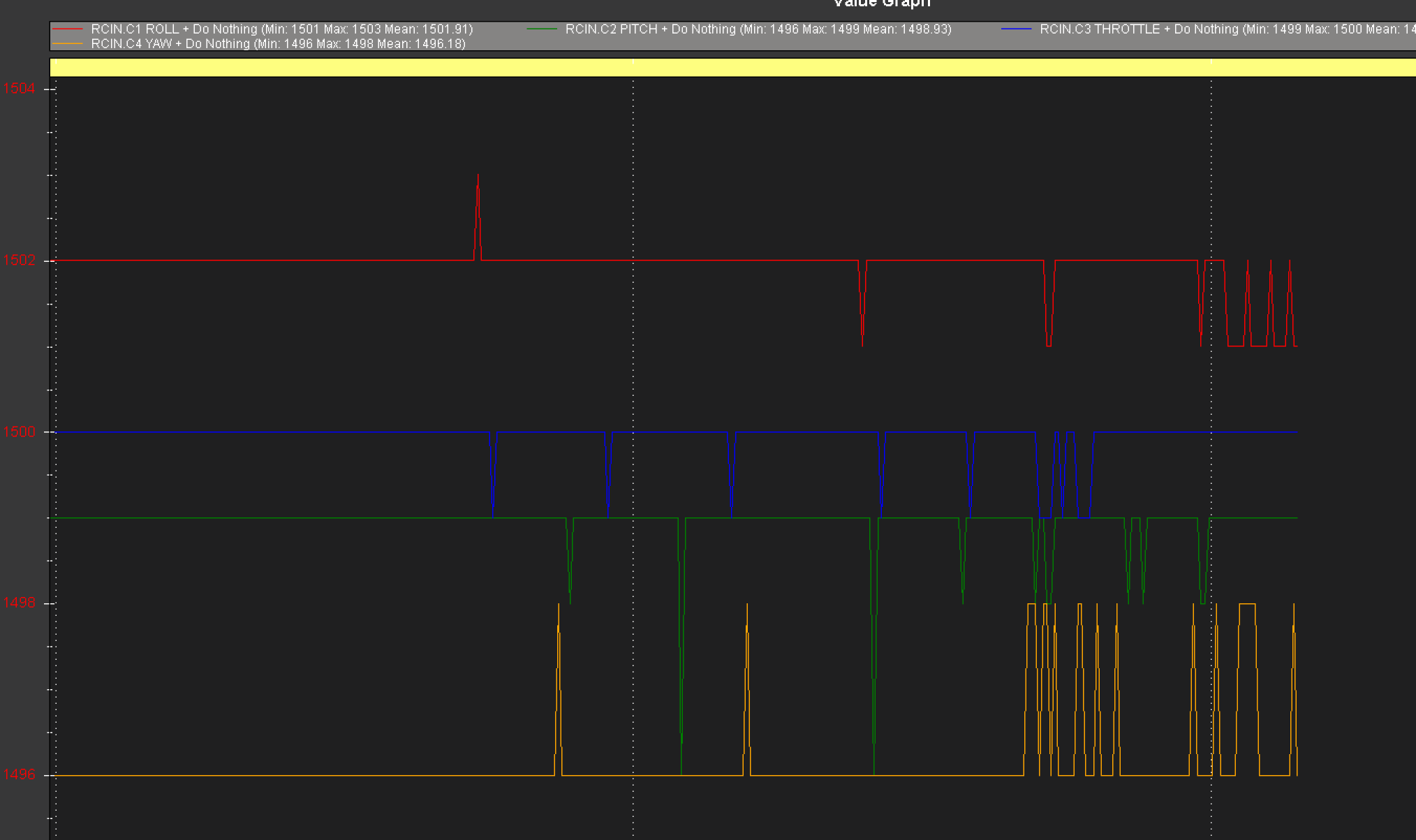The width and height of the screenshot is (1416, 840).
Task: Click the first orange YAW spike peak
Action: point(559,605)
